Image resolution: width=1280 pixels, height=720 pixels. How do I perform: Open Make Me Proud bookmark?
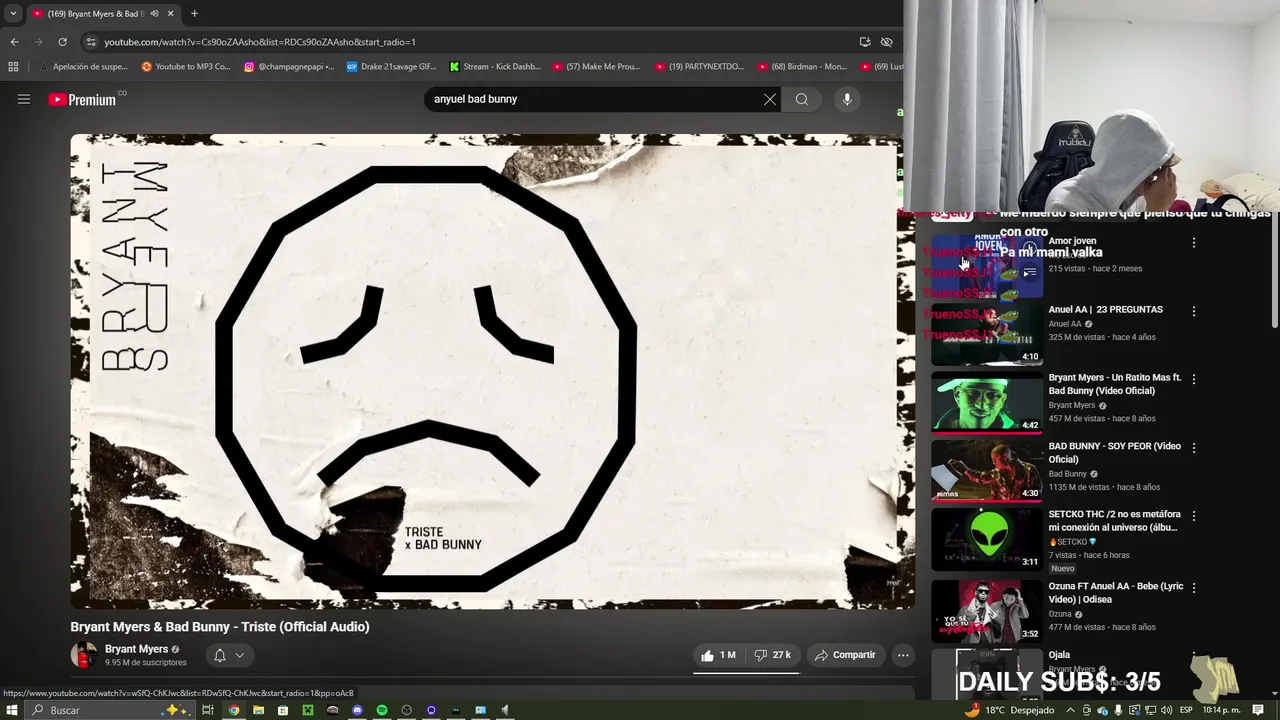[x=598, y=67]
